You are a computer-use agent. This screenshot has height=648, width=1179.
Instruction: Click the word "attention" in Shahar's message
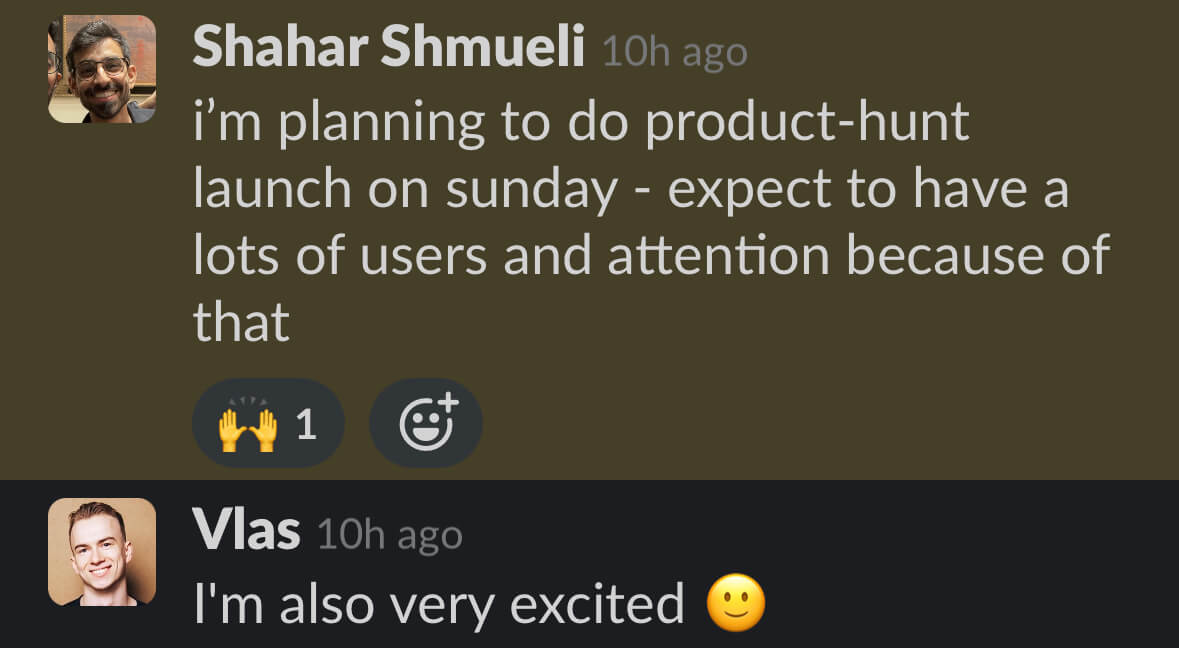719,255
